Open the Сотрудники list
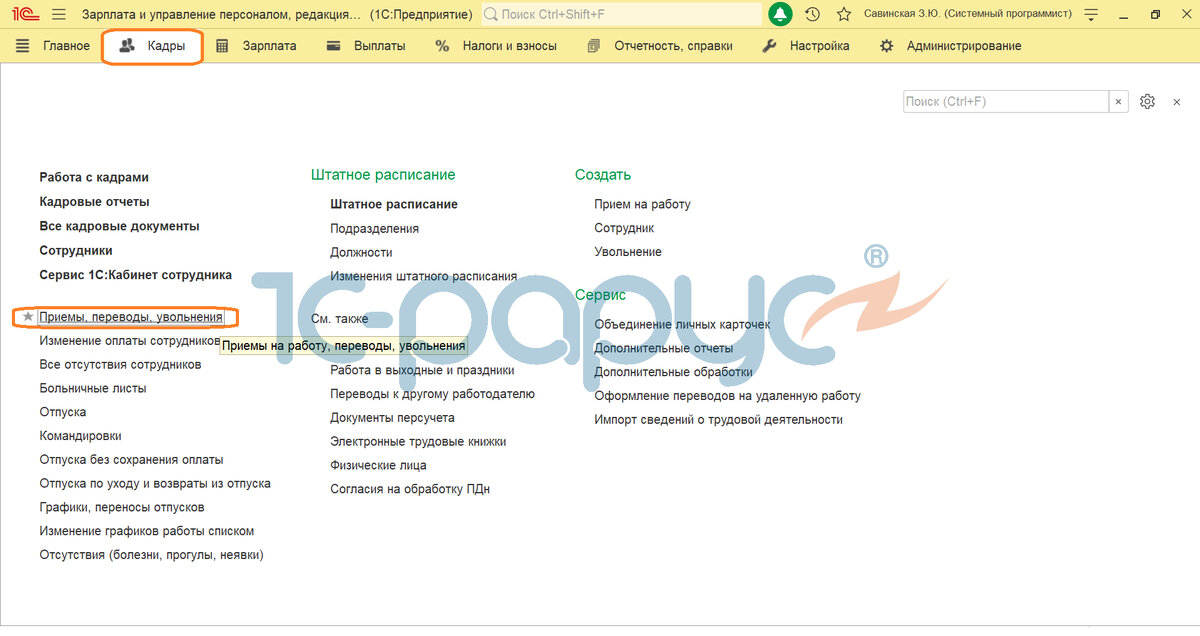The width and height of the screenshot is (1200, 636). (76, 251)
